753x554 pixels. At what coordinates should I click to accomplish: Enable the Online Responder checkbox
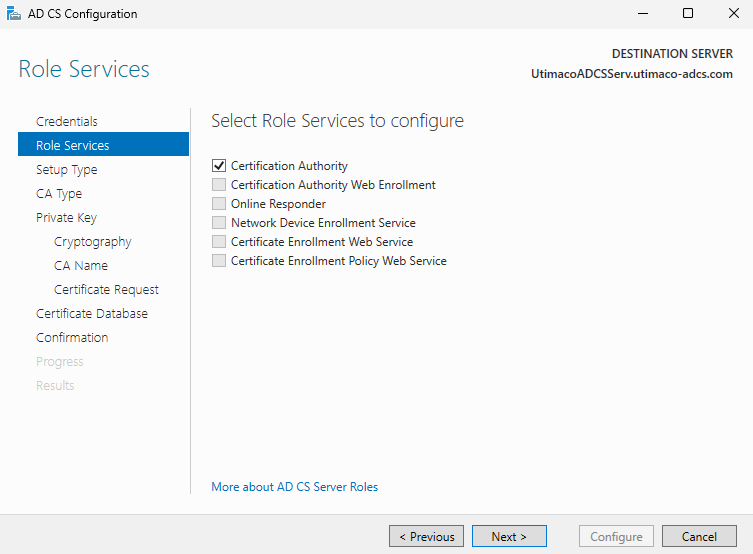click(219, 204)
